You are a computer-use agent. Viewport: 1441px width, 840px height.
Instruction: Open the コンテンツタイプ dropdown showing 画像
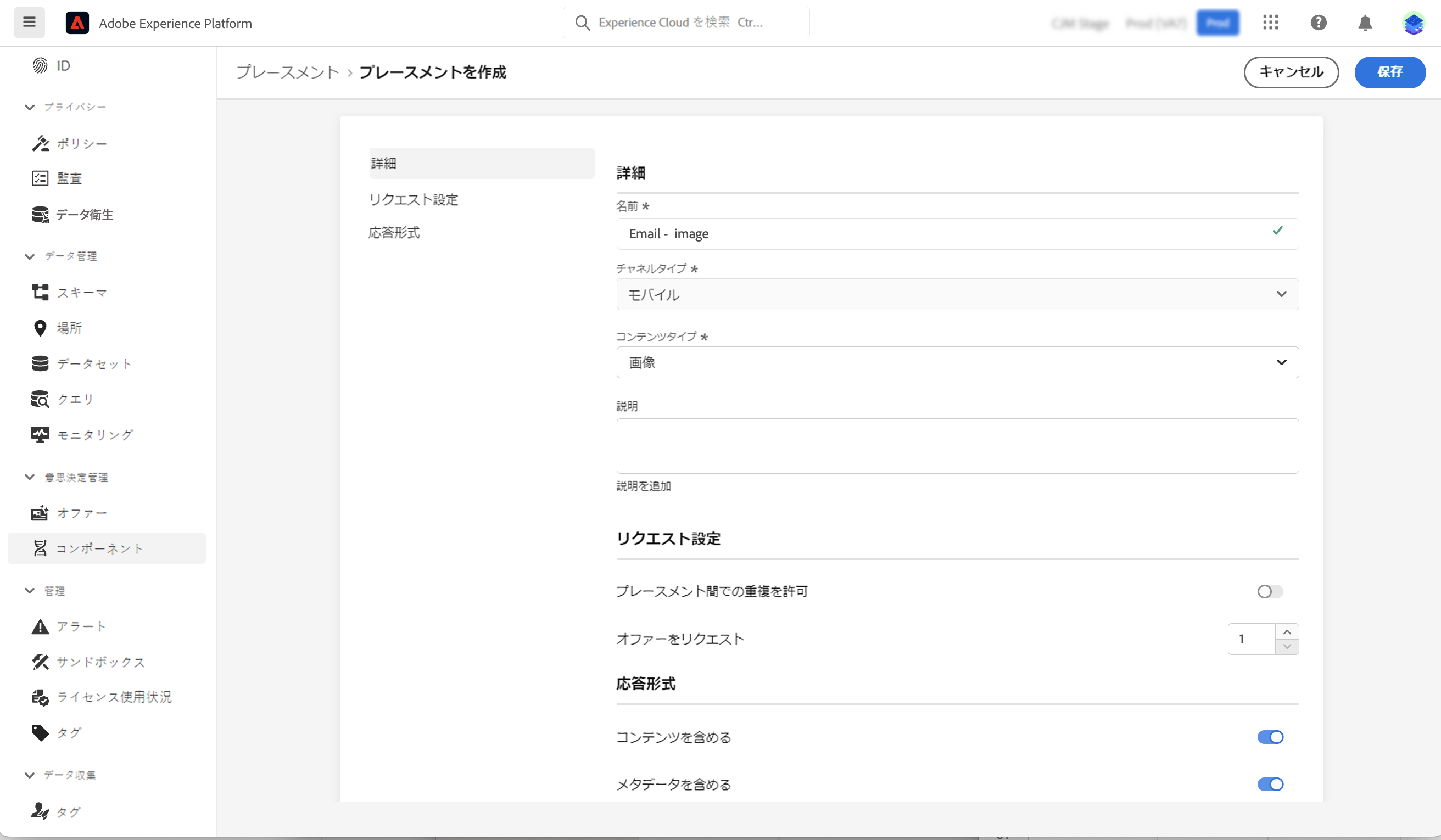click(957, 362)
